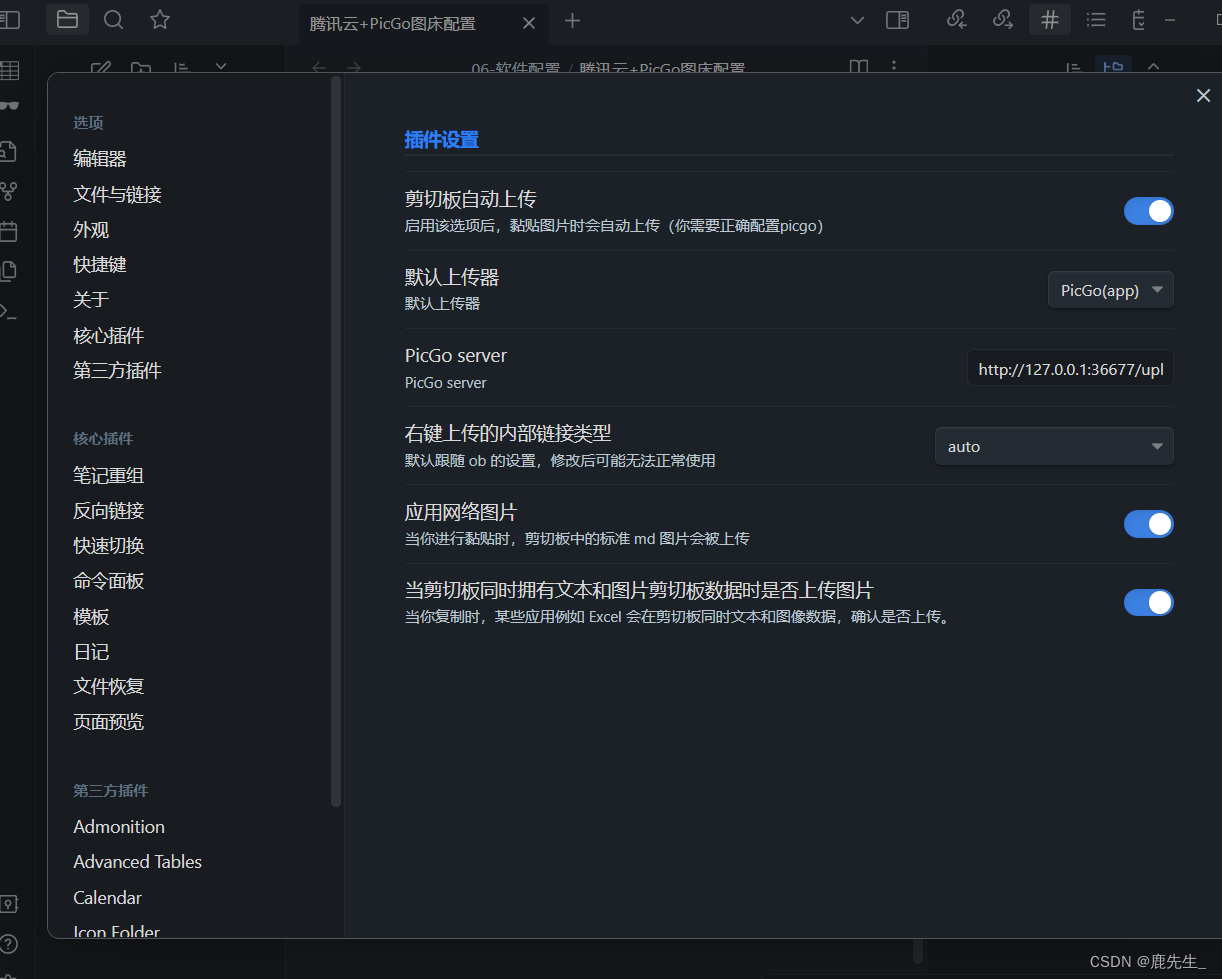Open the file explorer folder icon

[67, 20]
